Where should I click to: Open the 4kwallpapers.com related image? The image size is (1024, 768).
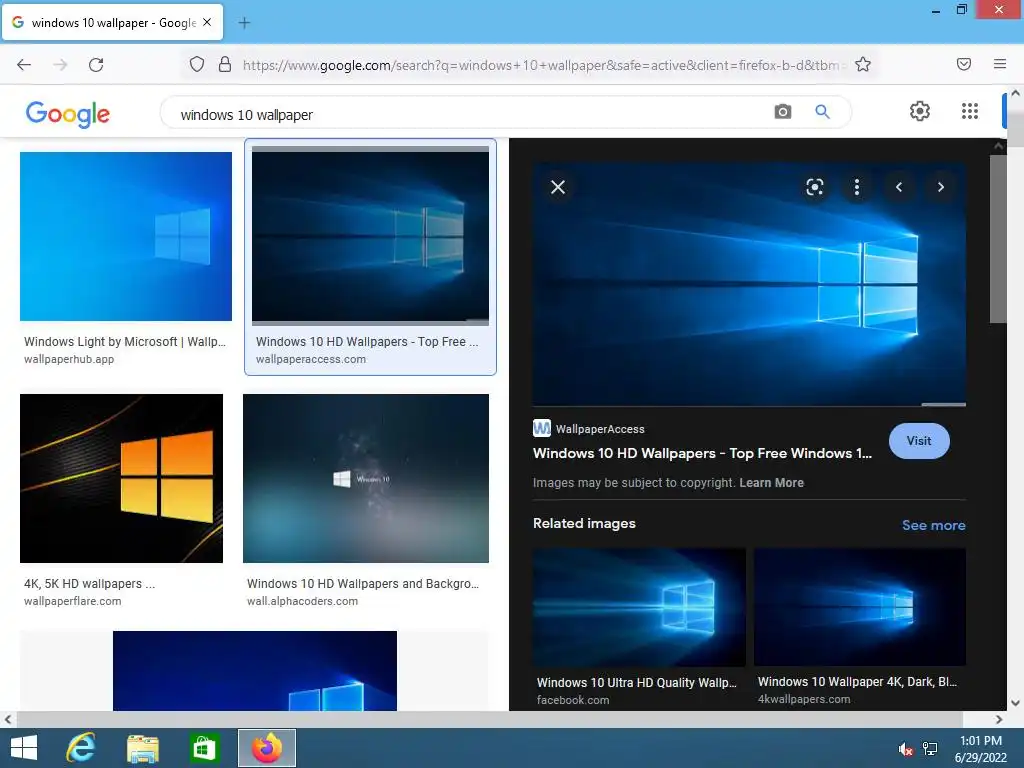860,607
